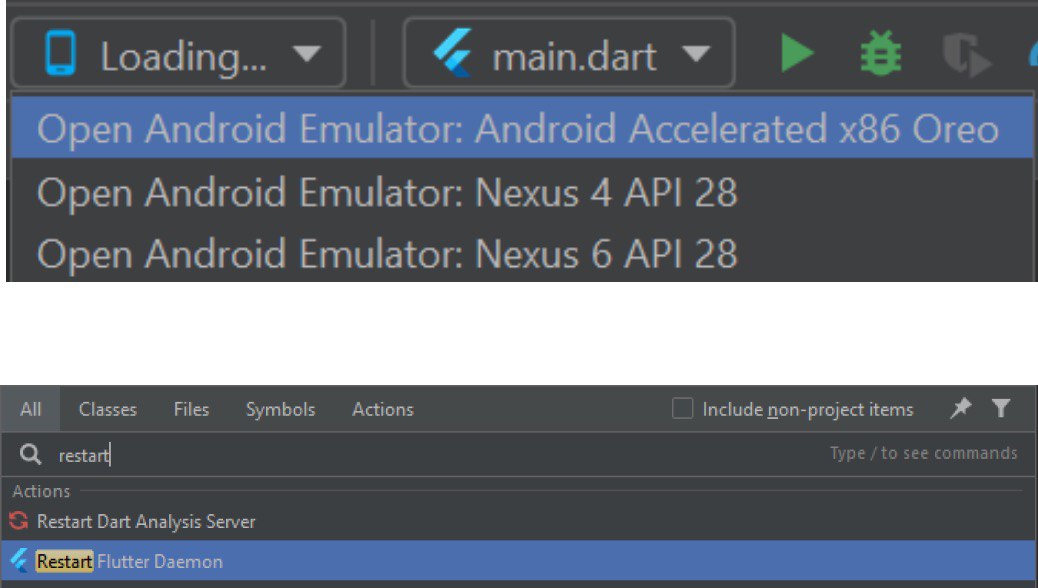Select Open Android Emulator: Nexus 4 API 28
The image size is (1038, 588).
point(522,192)
